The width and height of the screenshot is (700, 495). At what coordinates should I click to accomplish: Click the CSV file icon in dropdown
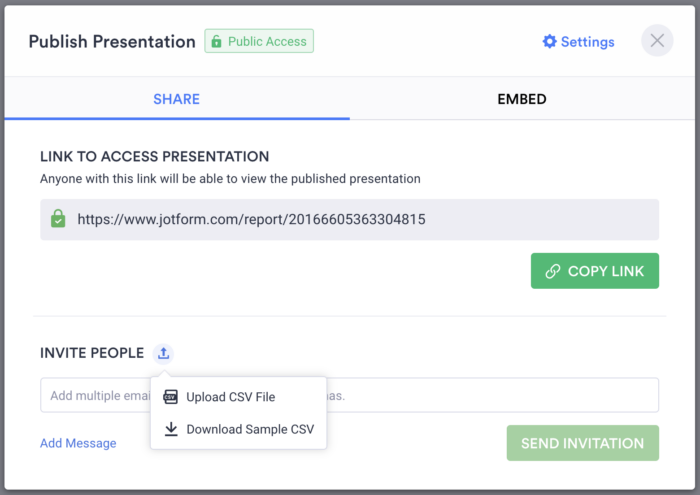tap(171, 397)
